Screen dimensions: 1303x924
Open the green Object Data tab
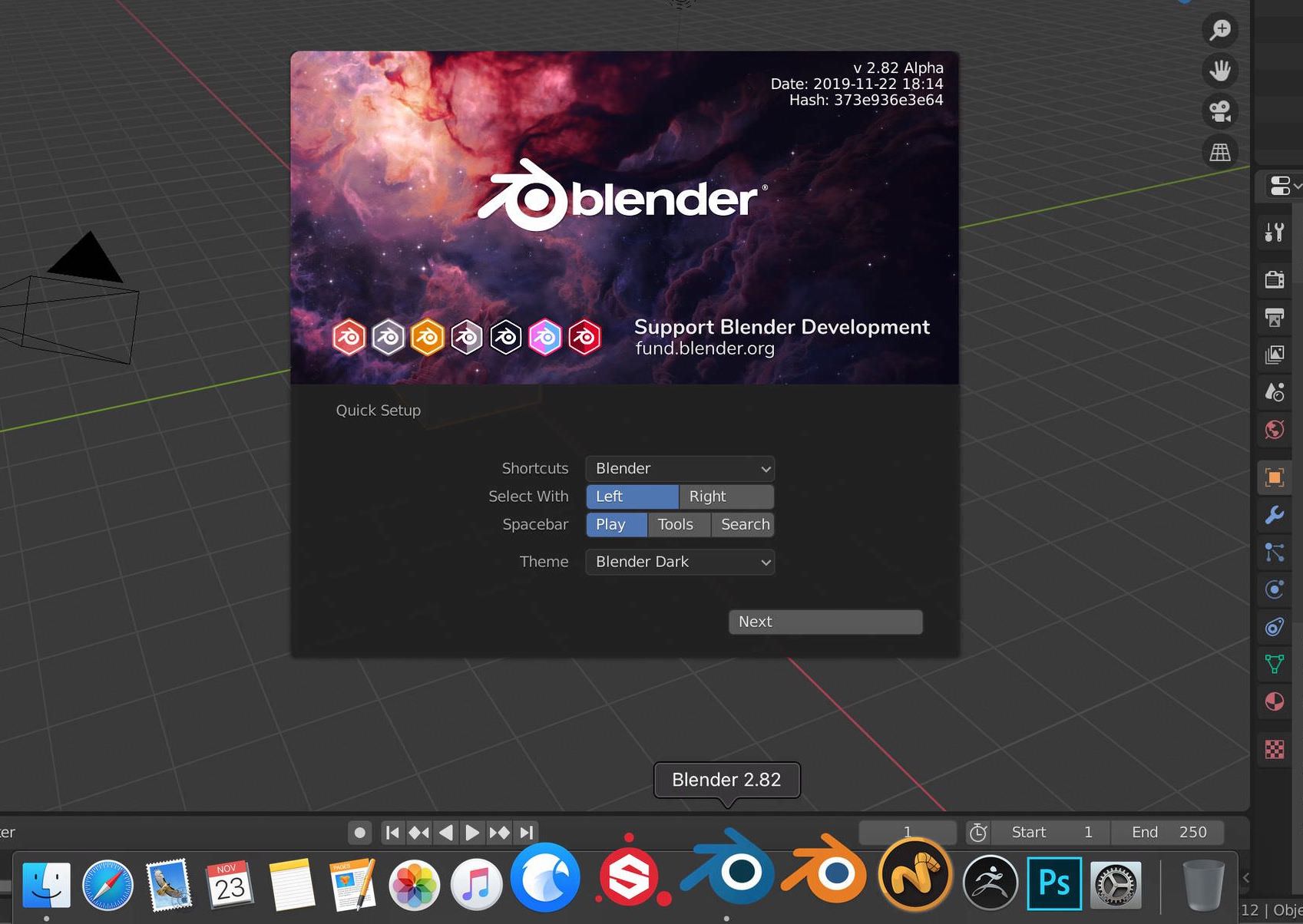(x=1275, y=664)
